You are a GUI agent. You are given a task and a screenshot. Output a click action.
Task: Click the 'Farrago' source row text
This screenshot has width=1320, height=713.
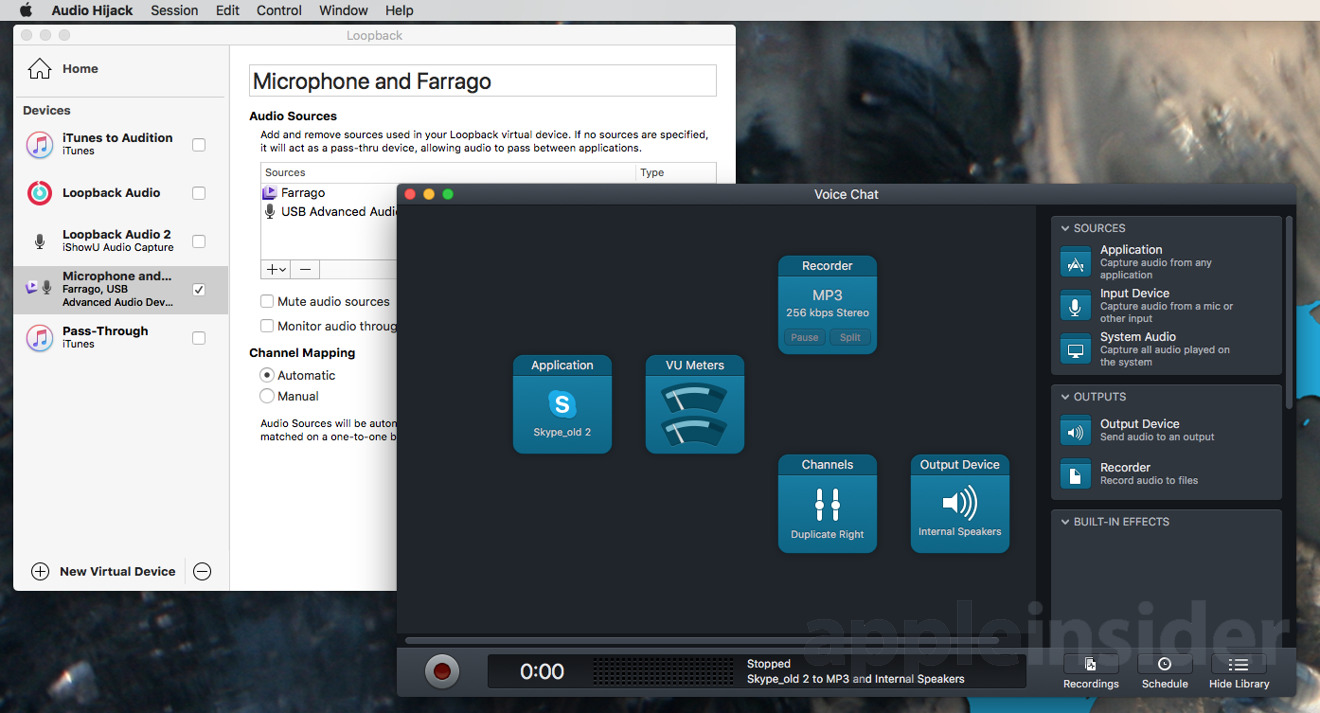click(303, 193)
